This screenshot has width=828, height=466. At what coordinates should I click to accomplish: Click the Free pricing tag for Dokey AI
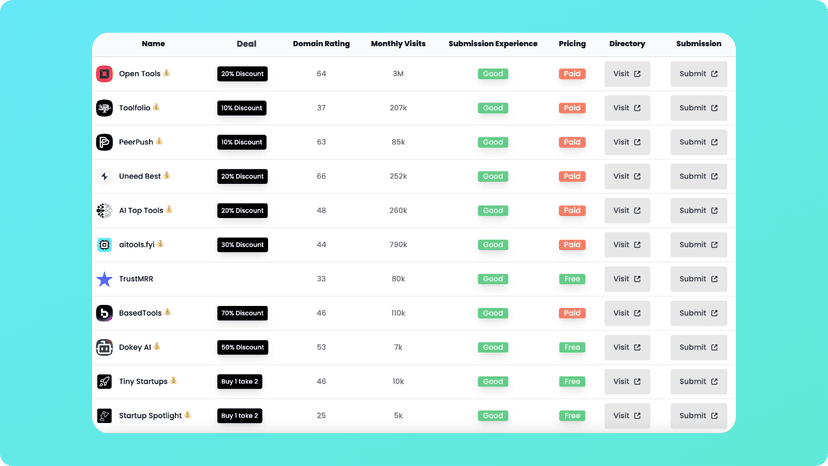click(572, 348)
